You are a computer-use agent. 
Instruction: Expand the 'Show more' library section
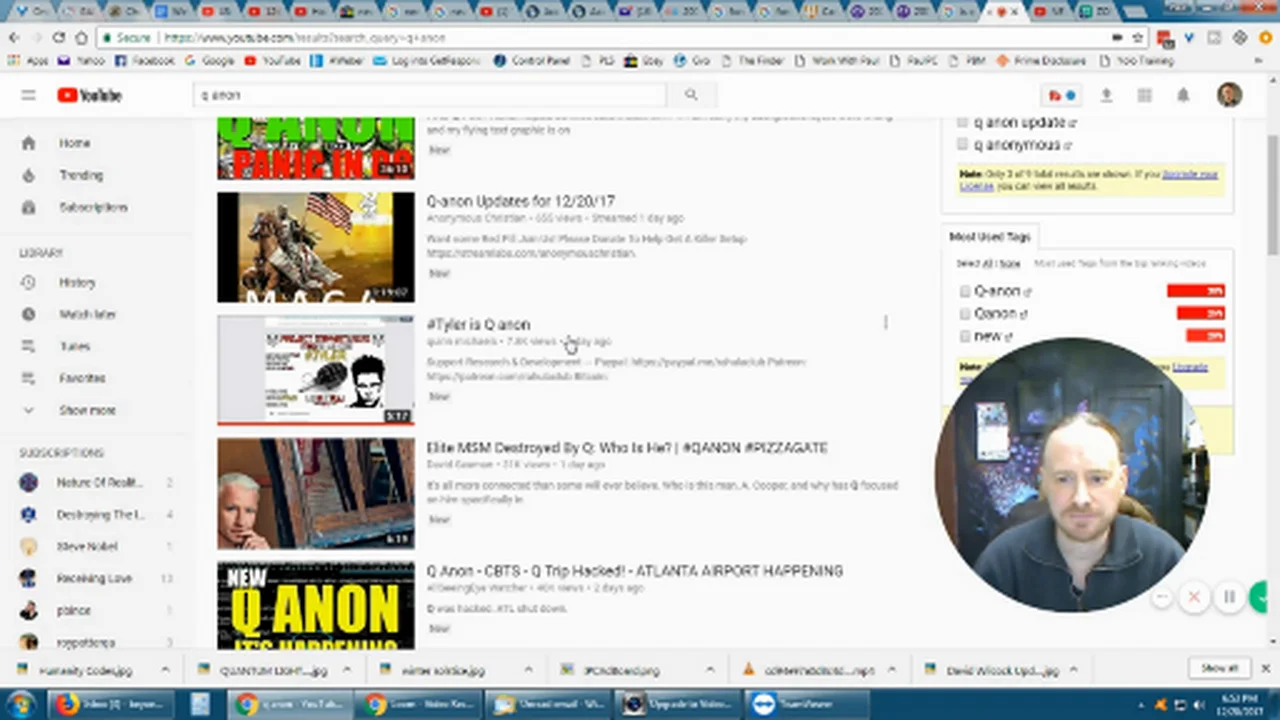pyautogui.click(x=86, y=410)
